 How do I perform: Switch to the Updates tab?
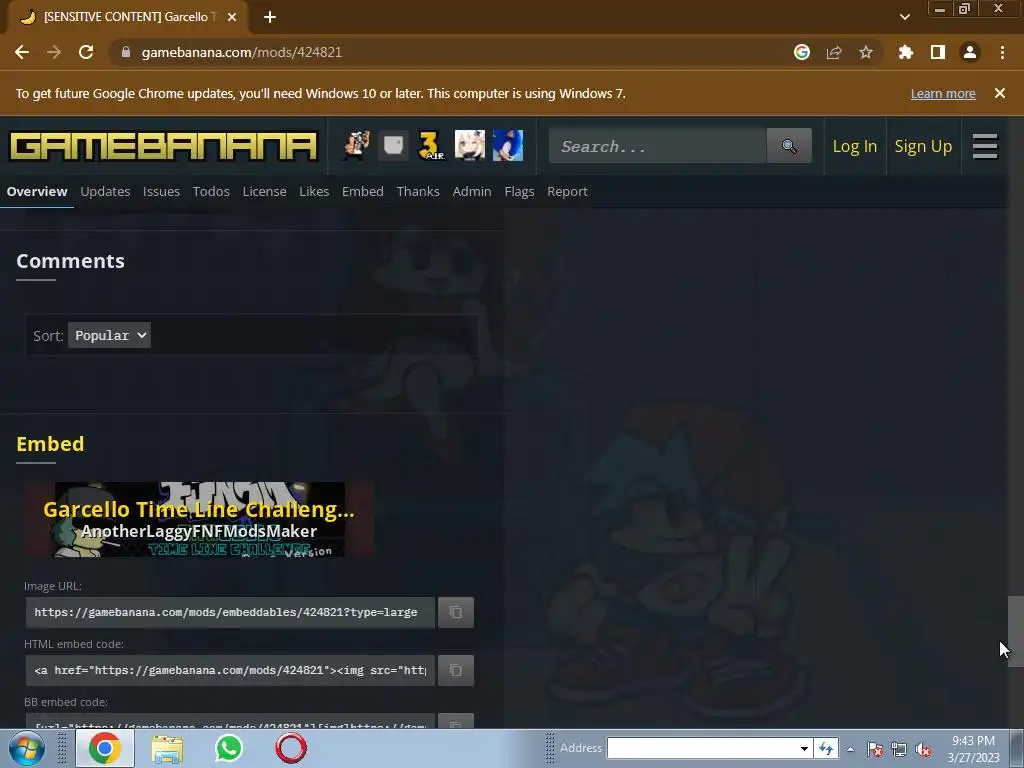105,191
